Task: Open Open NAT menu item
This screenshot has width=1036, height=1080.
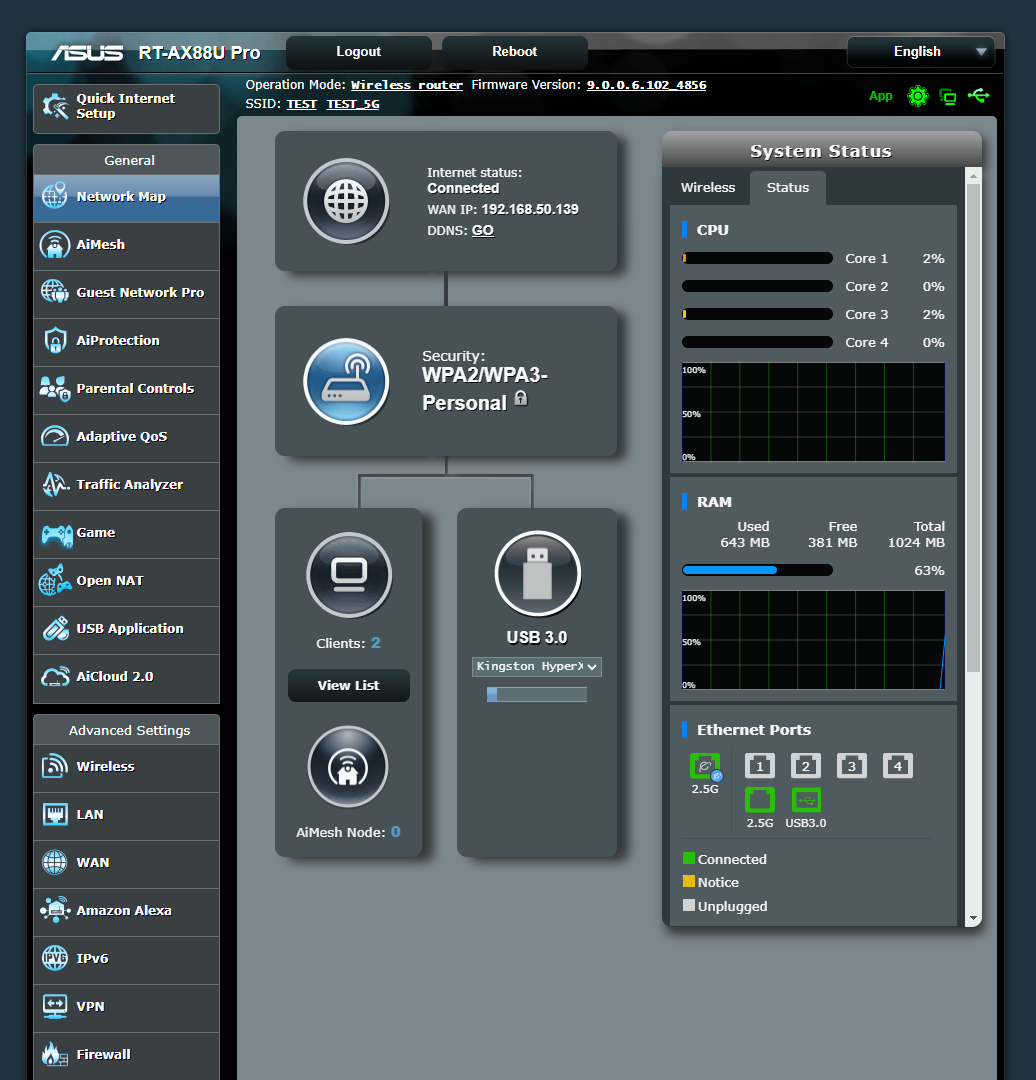Action: 126,581
